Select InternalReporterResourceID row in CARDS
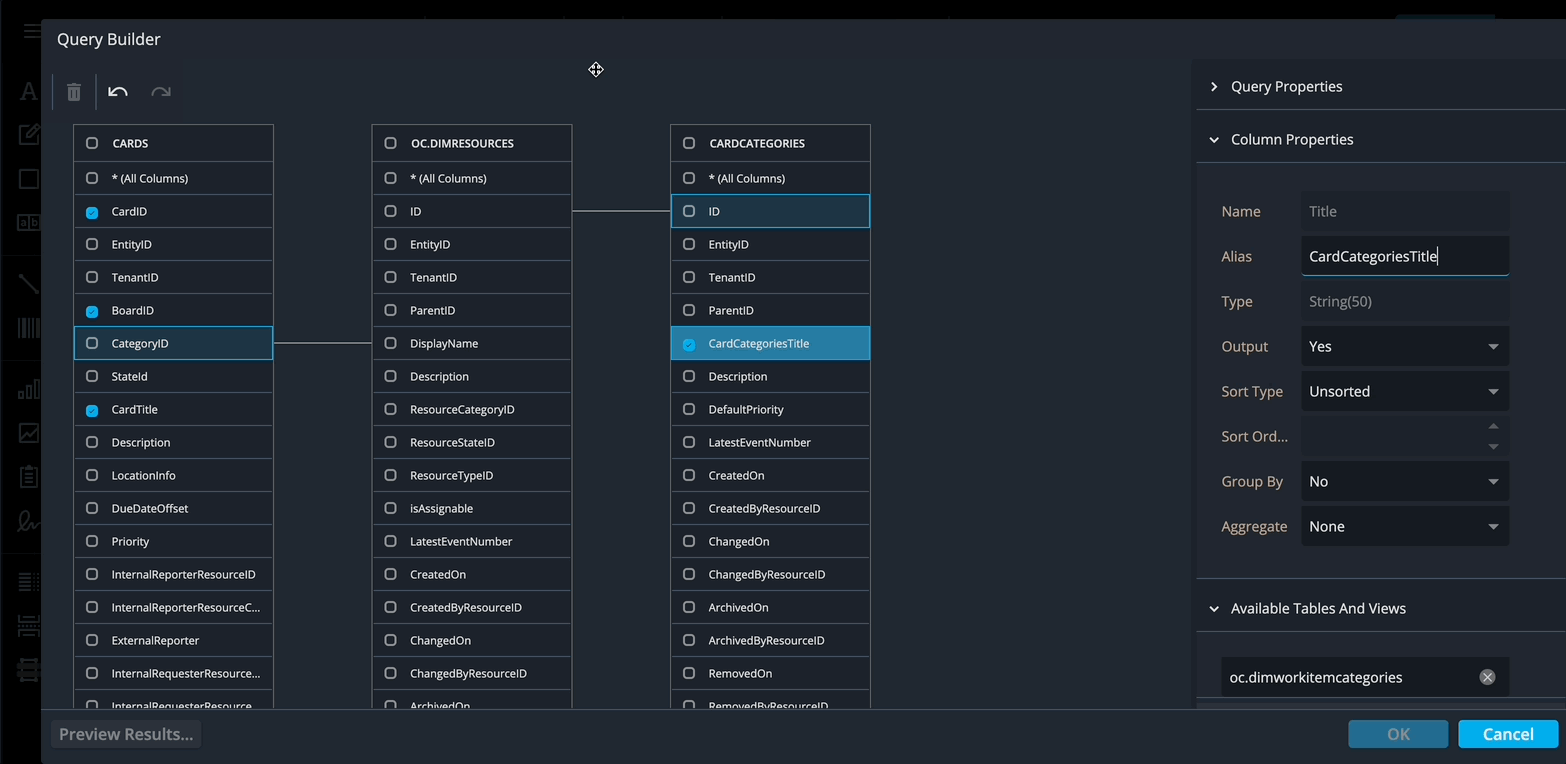 pyautogui.click(x=173, y=574)
